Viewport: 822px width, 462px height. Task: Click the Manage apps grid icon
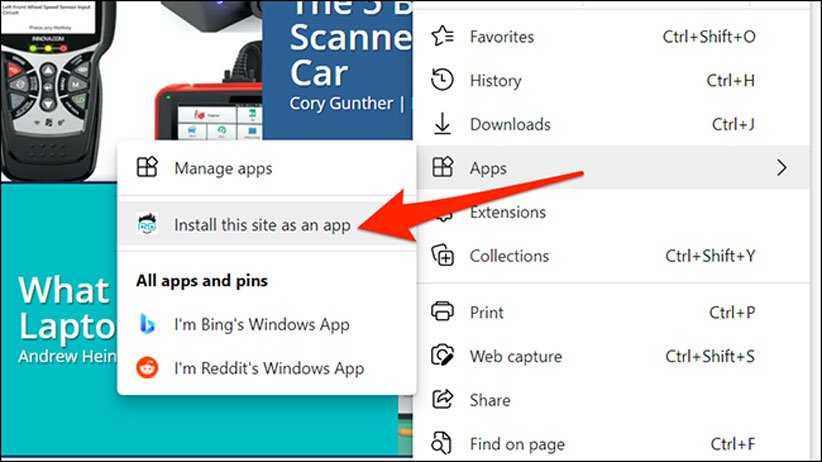pos(147,168)
